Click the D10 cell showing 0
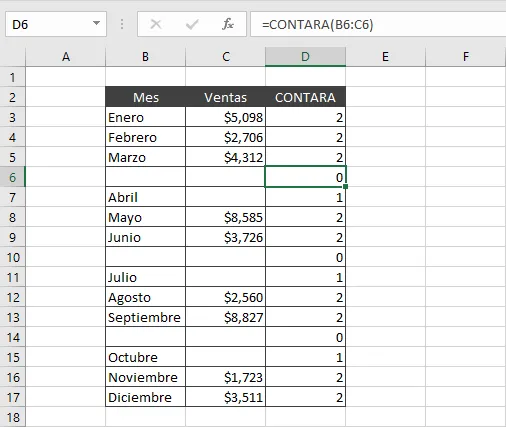506x427 pixels. pos(305,257)
